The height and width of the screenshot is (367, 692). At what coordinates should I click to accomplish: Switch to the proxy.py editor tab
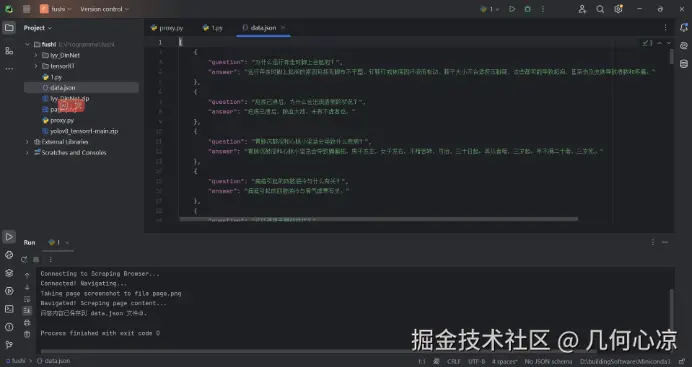point(167,28)
